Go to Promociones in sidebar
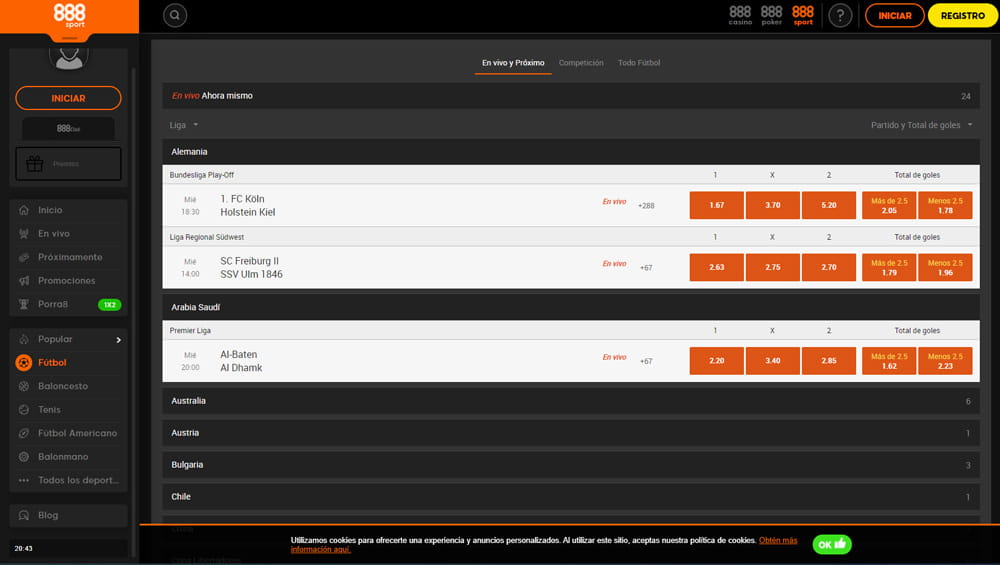 click(x=66, y=281)
